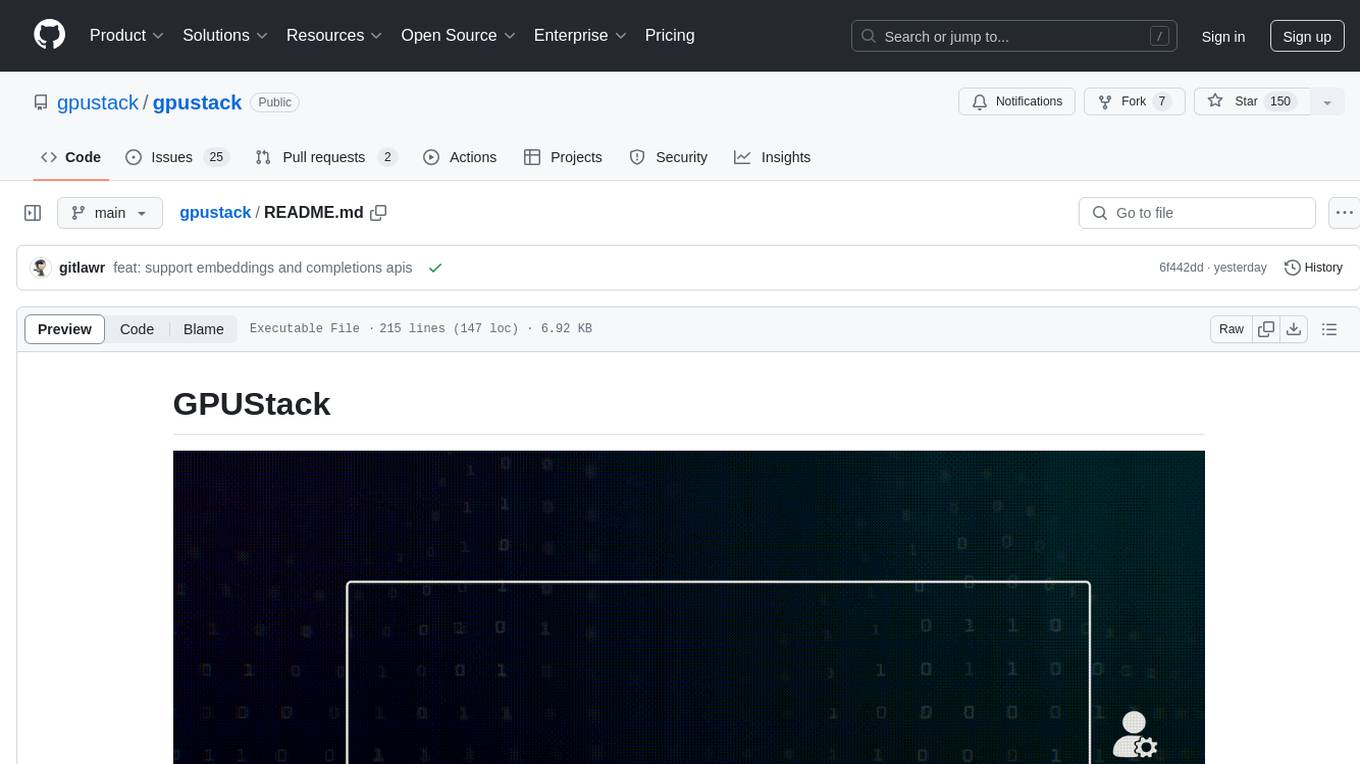Select the Blame view
This screenshot has width=1360, height=764.
coord(203,329)
